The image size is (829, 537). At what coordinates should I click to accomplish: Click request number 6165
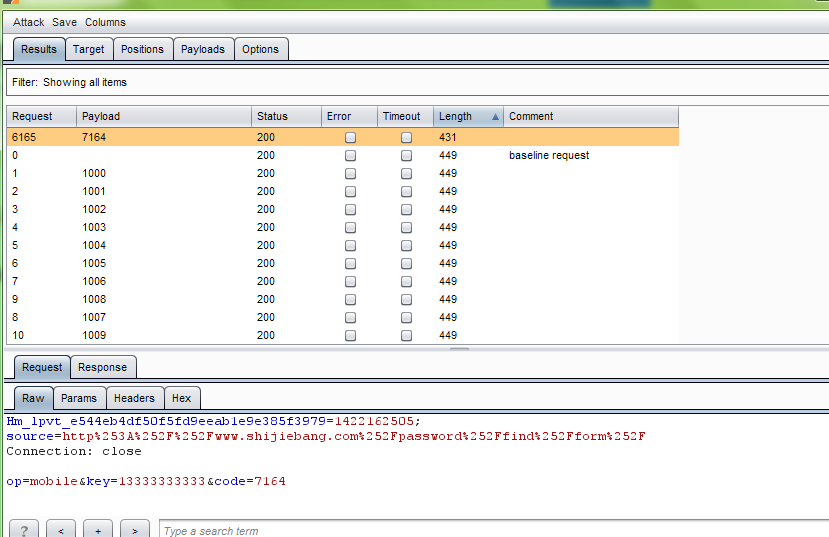pos(24,137)
